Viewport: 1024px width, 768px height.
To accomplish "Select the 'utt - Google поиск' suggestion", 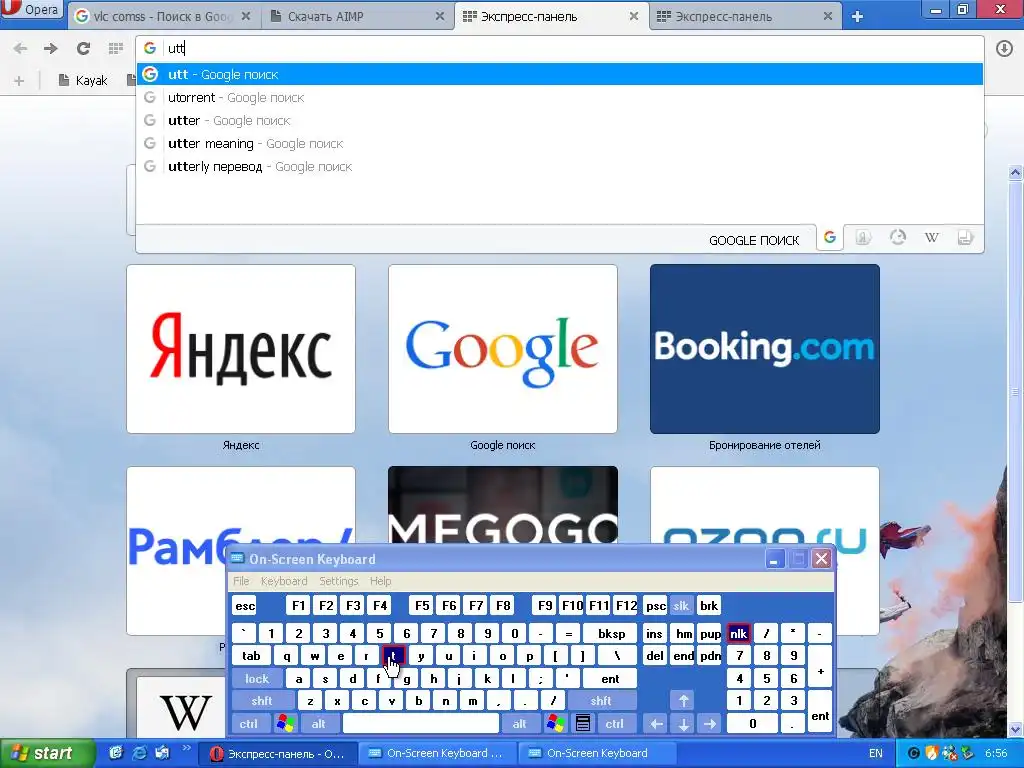I will (560, 74).
